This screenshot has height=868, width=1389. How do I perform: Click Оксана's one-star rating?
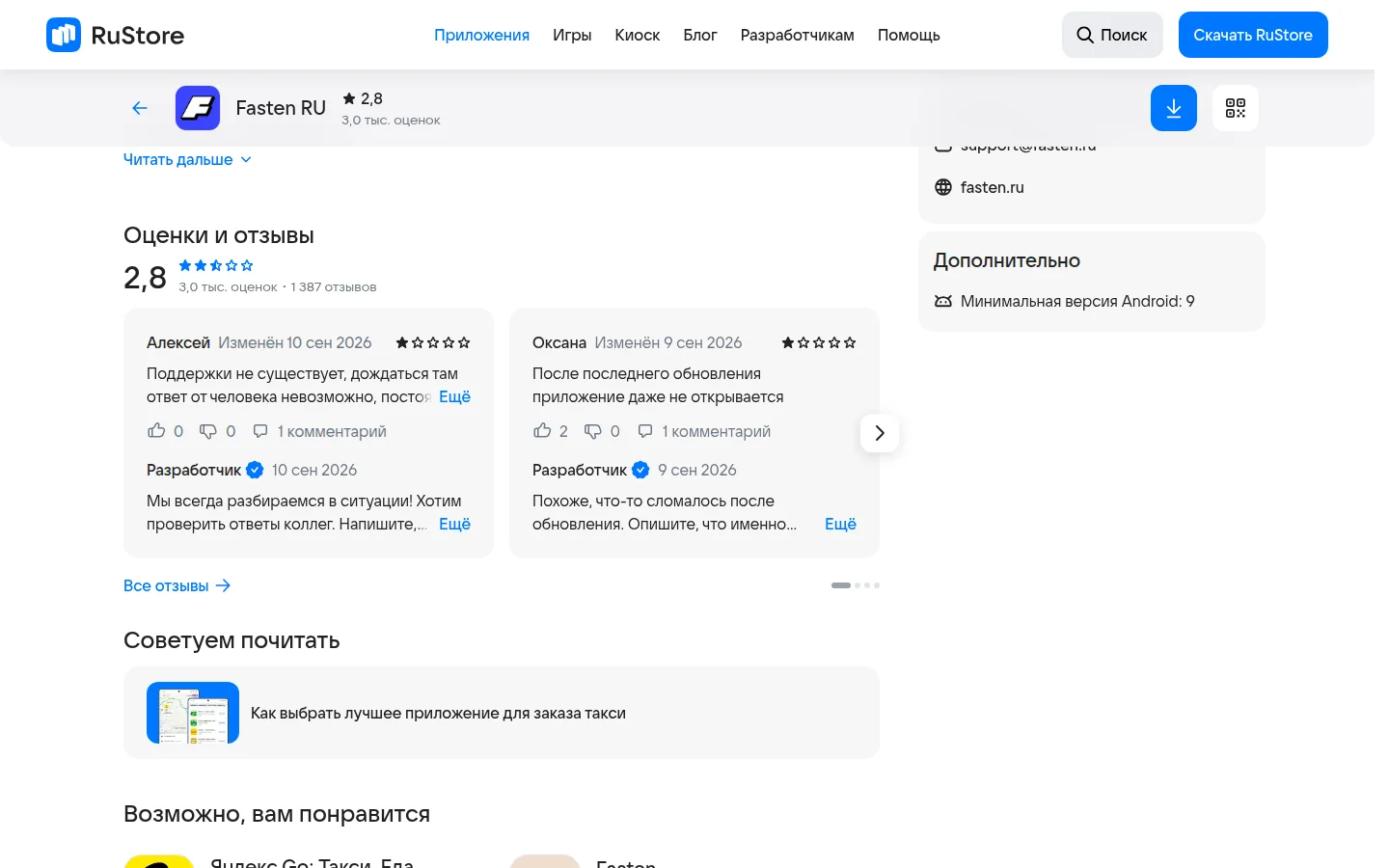819,342
